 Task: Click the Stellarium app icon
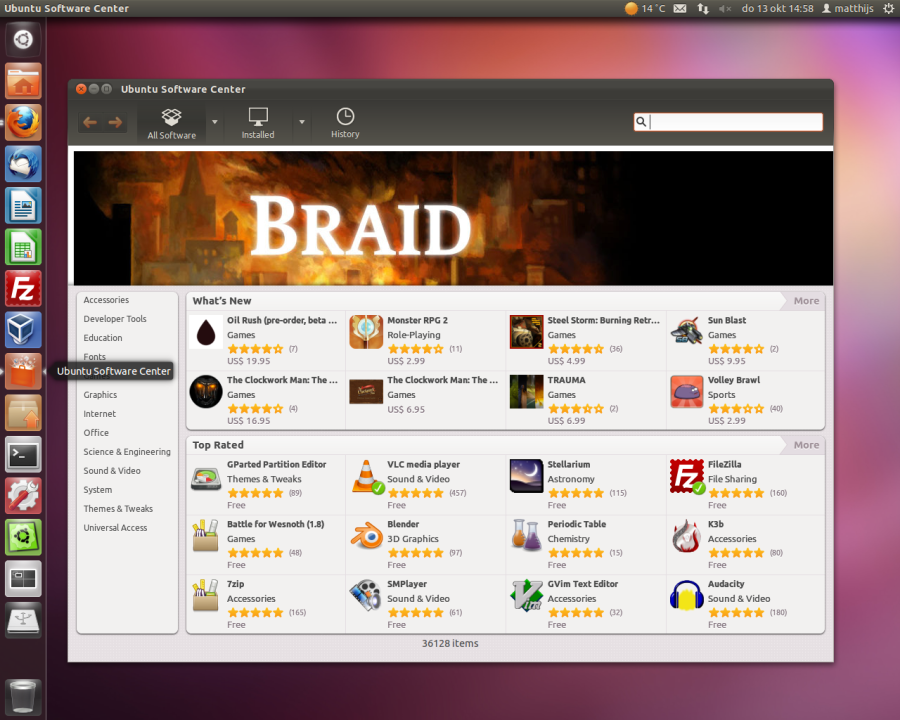pyautogui.click(x=526, y=477)
